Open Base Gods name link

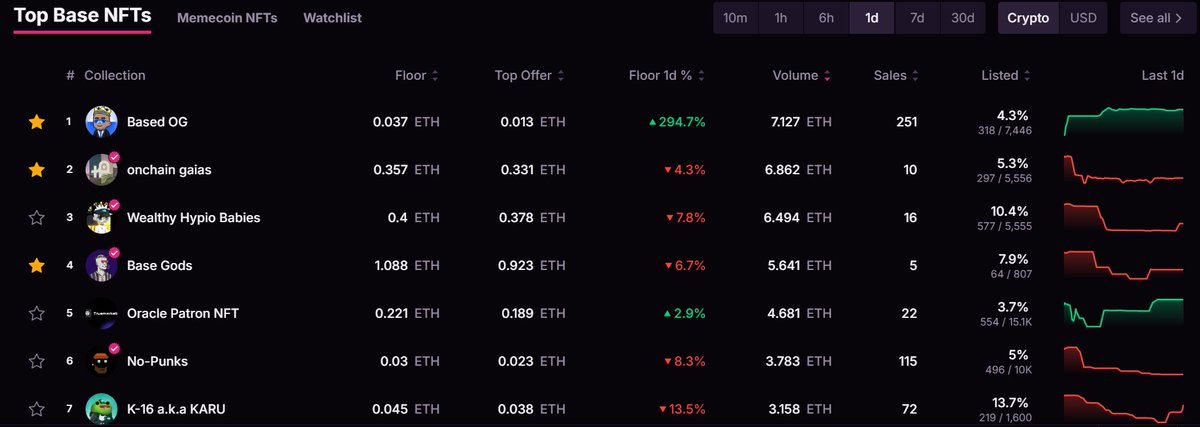[159, 266]
